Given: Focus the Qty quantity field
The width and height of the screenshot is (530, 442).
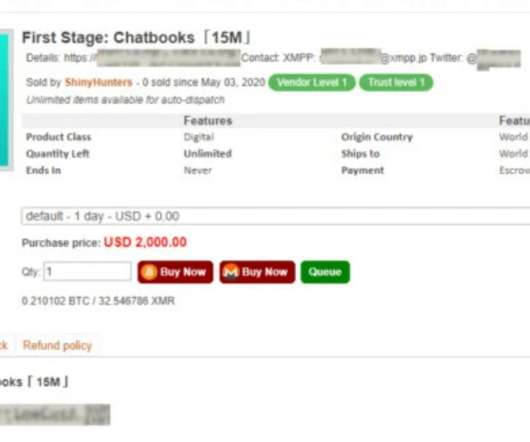Looking at the screenshot, I should click(88, 271).
